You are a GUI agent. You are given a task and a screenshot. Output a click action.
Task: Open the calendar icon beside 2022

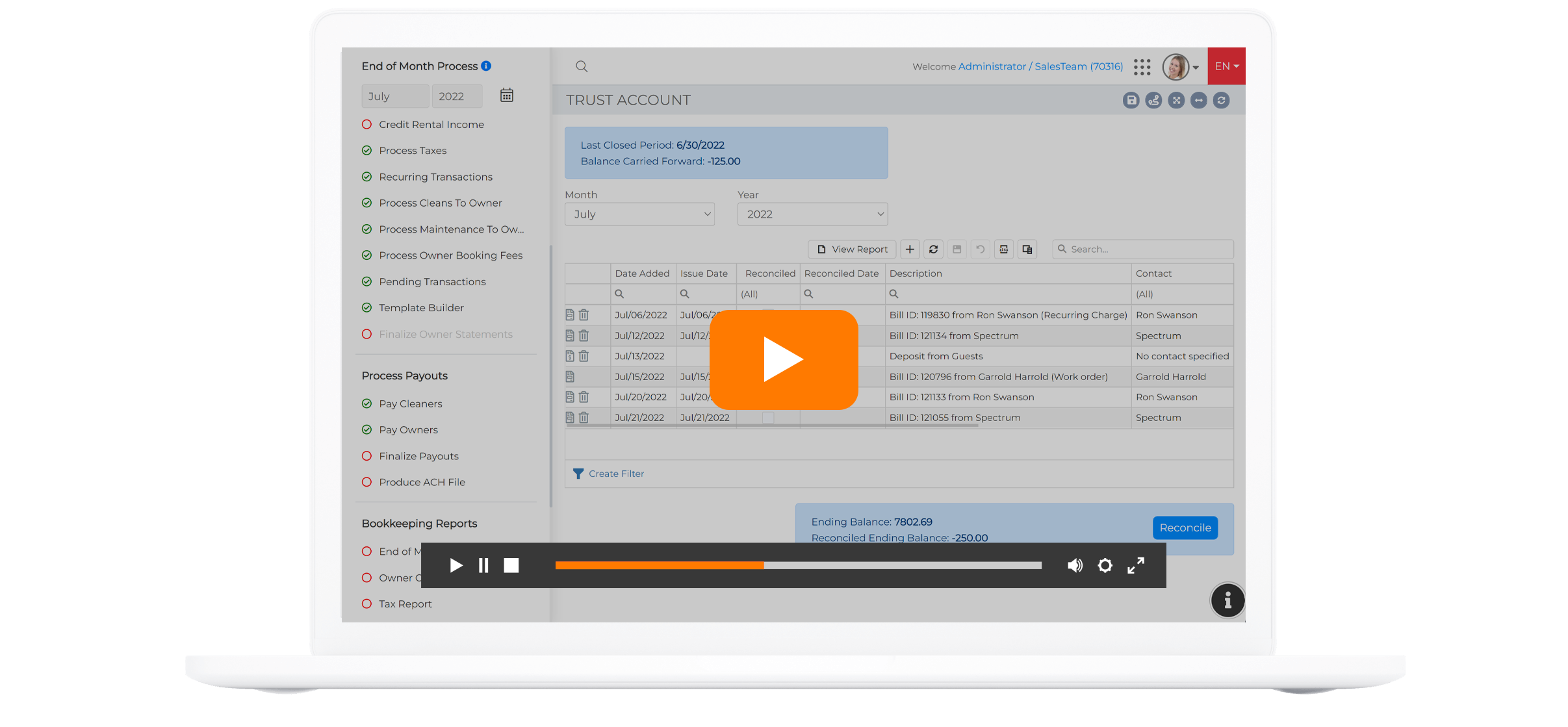click(x=507, y=96)
